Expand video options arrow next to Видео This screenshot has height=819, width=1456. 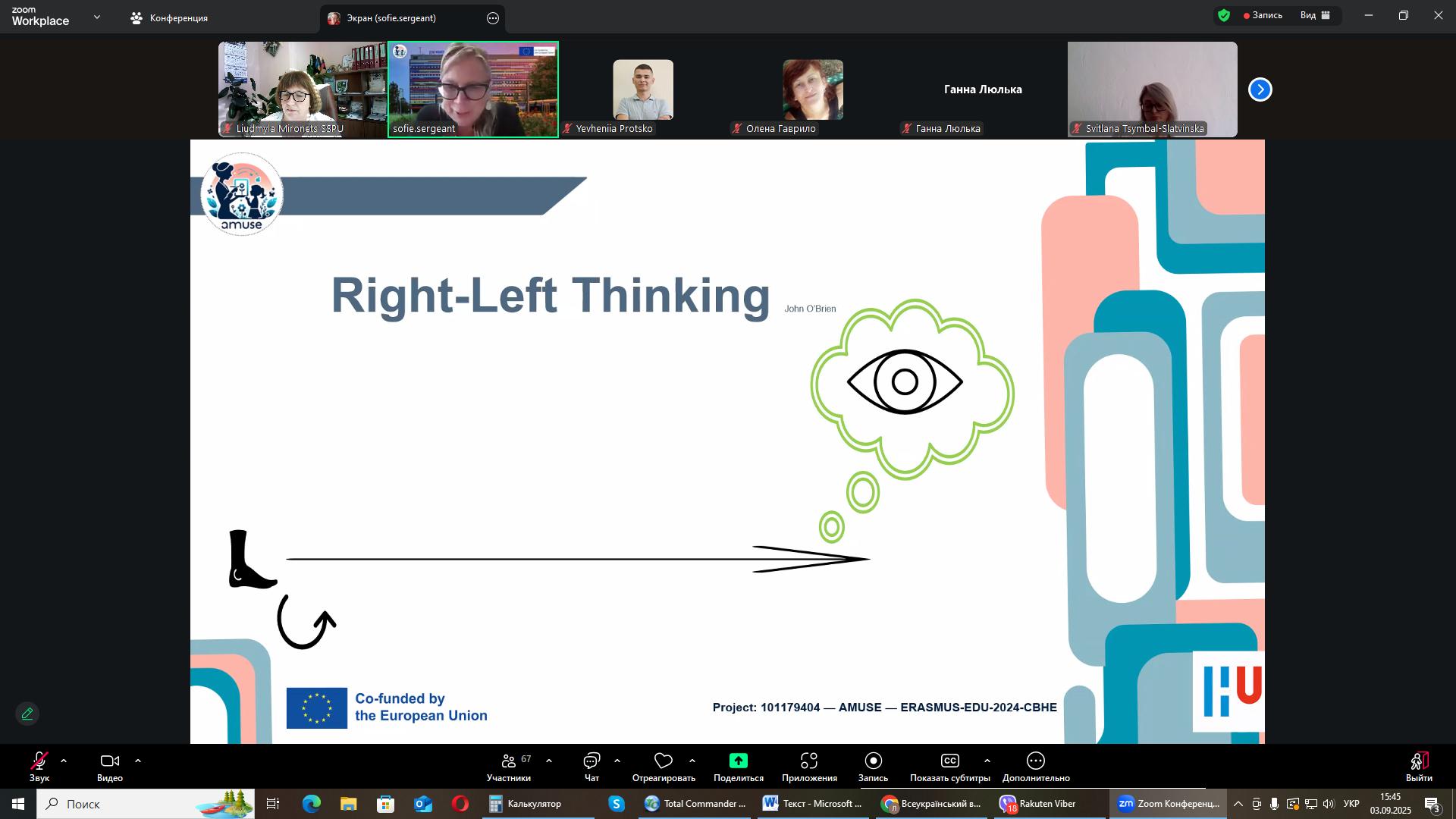(138, 761)
